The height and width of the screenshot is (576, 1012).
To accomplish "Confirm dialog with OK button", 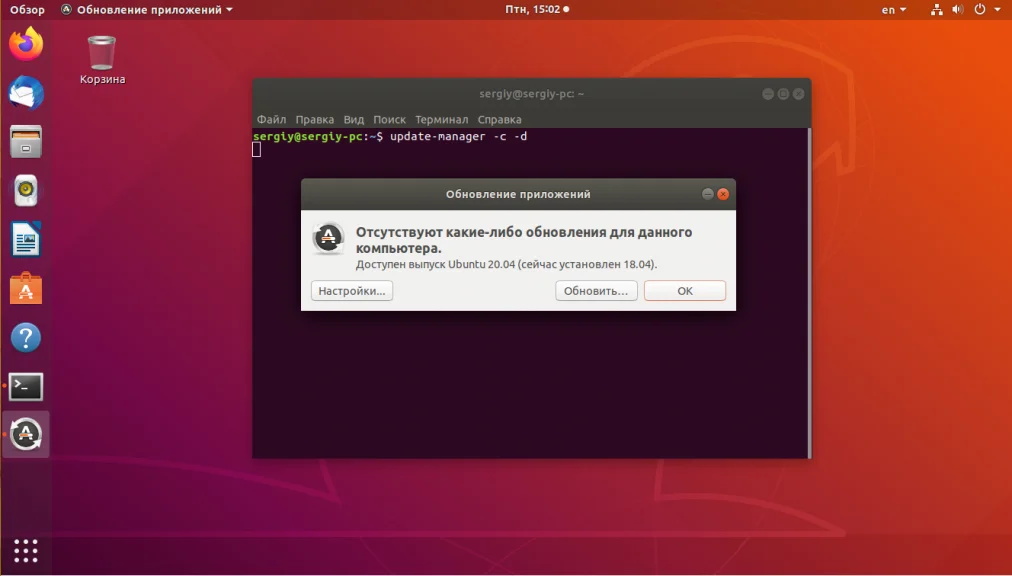I will click(x=685, y=291).
